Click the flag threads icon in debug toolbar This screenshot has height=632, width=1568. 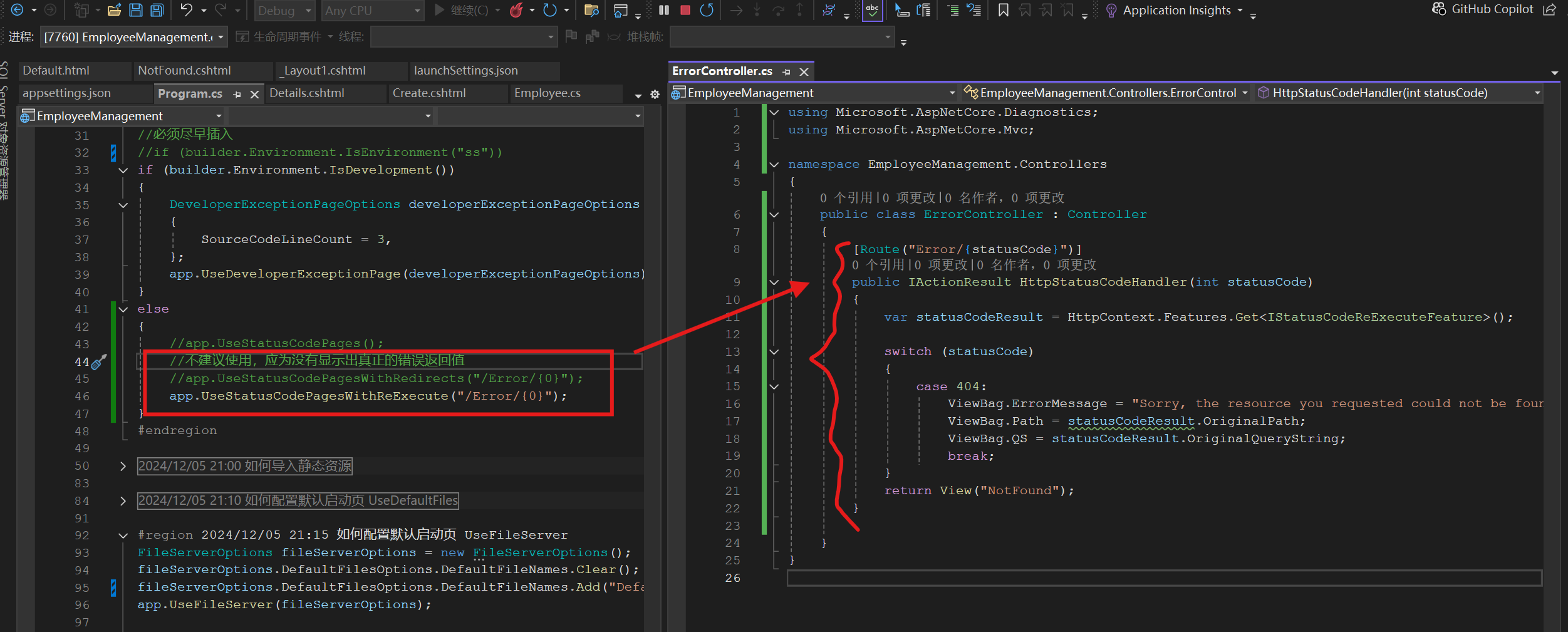point(571,36)
